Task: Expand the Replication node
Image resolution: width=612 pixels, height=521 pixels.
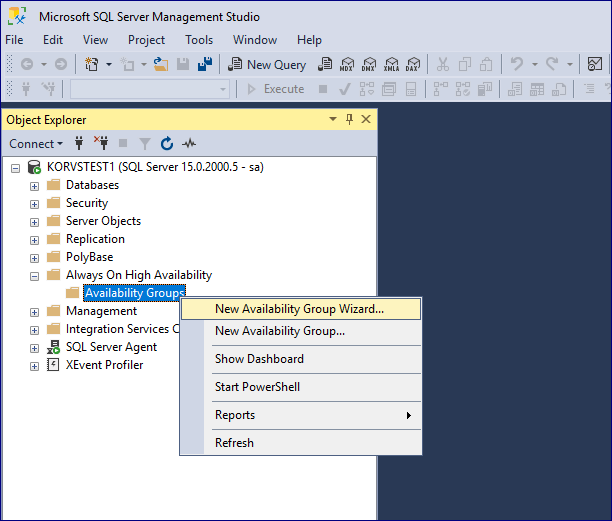Action: click(34, 240)
